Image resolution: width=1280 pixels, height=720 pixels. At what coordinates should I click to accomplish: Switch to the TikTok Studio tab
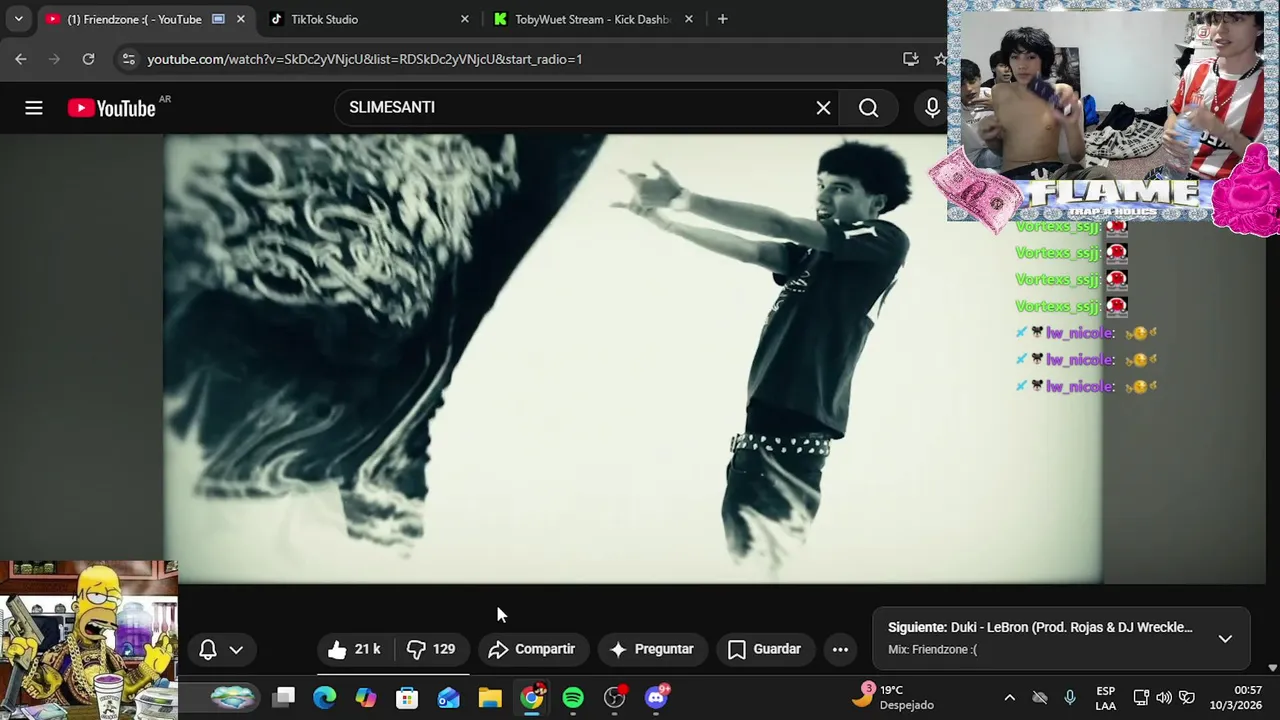[324, 19]
